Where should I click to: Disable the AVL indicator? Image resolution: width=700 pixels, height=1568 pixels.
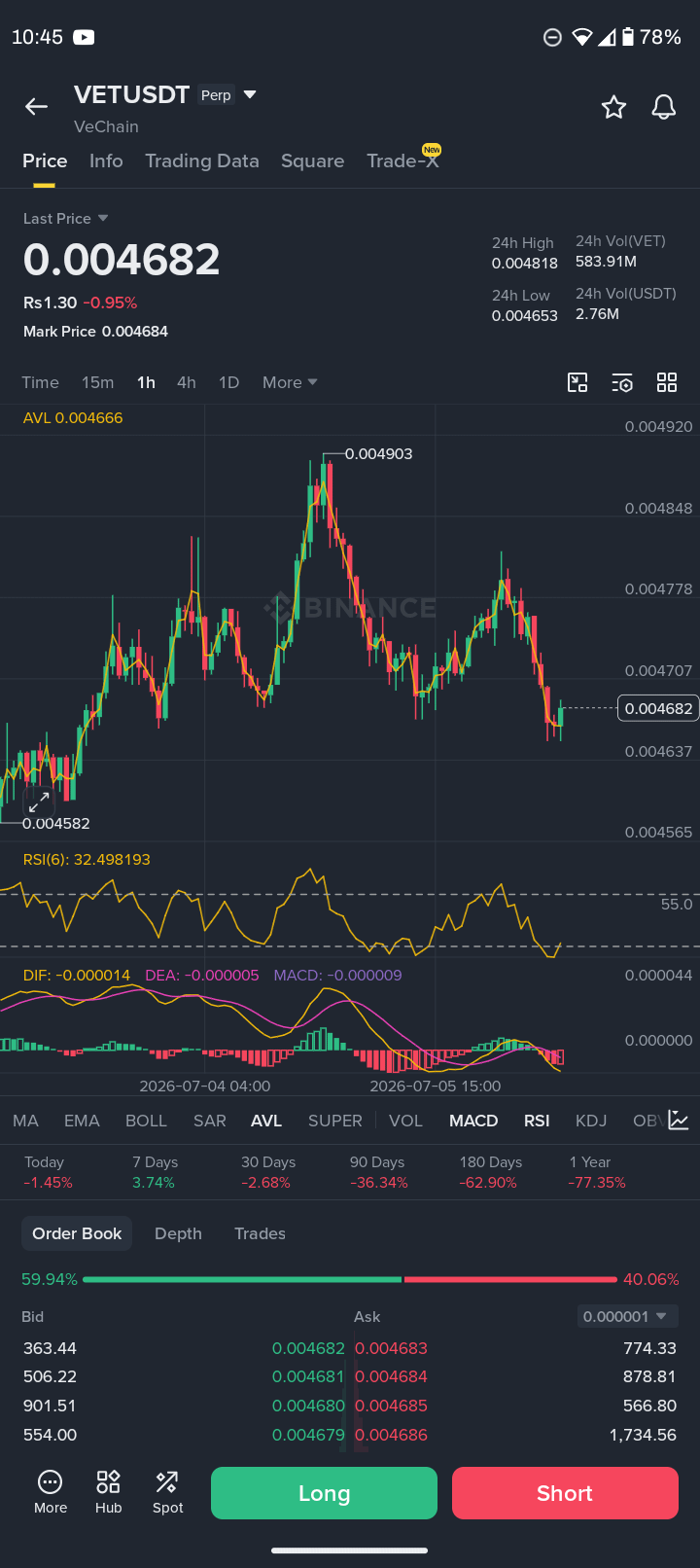pos(266,1121)
